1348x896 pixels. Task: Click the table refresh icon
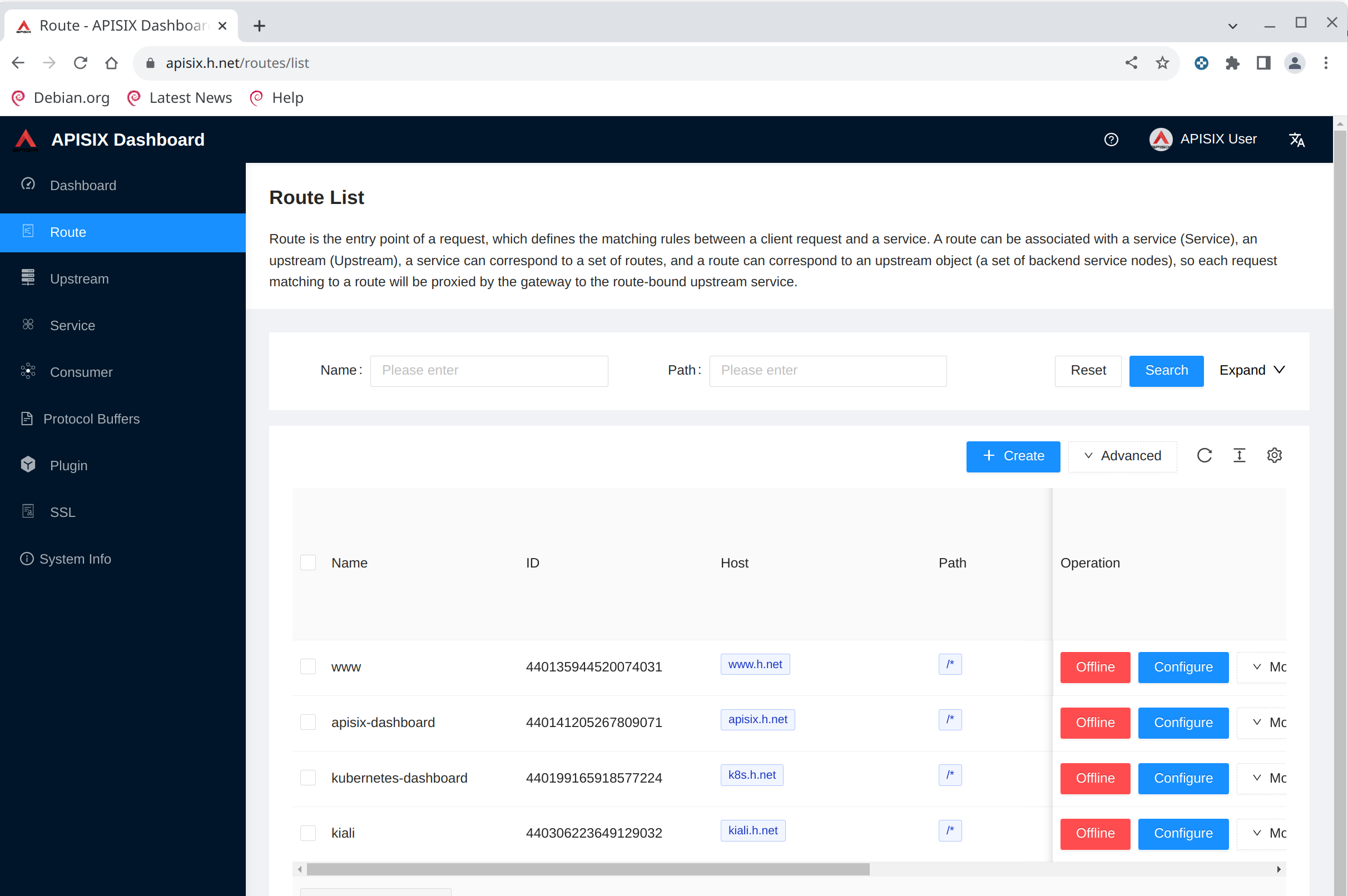[1204, 455]
